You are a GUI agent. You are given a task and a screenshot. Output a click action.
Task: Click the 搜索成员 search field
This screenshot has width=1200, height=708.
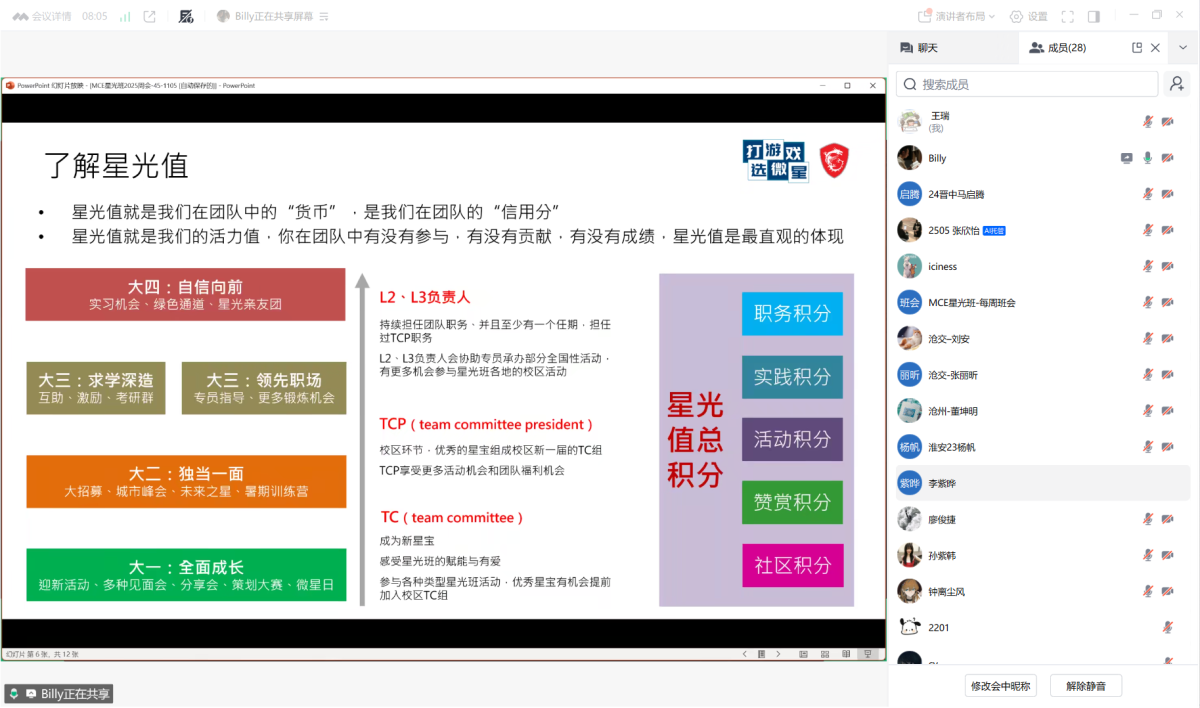1028,84
